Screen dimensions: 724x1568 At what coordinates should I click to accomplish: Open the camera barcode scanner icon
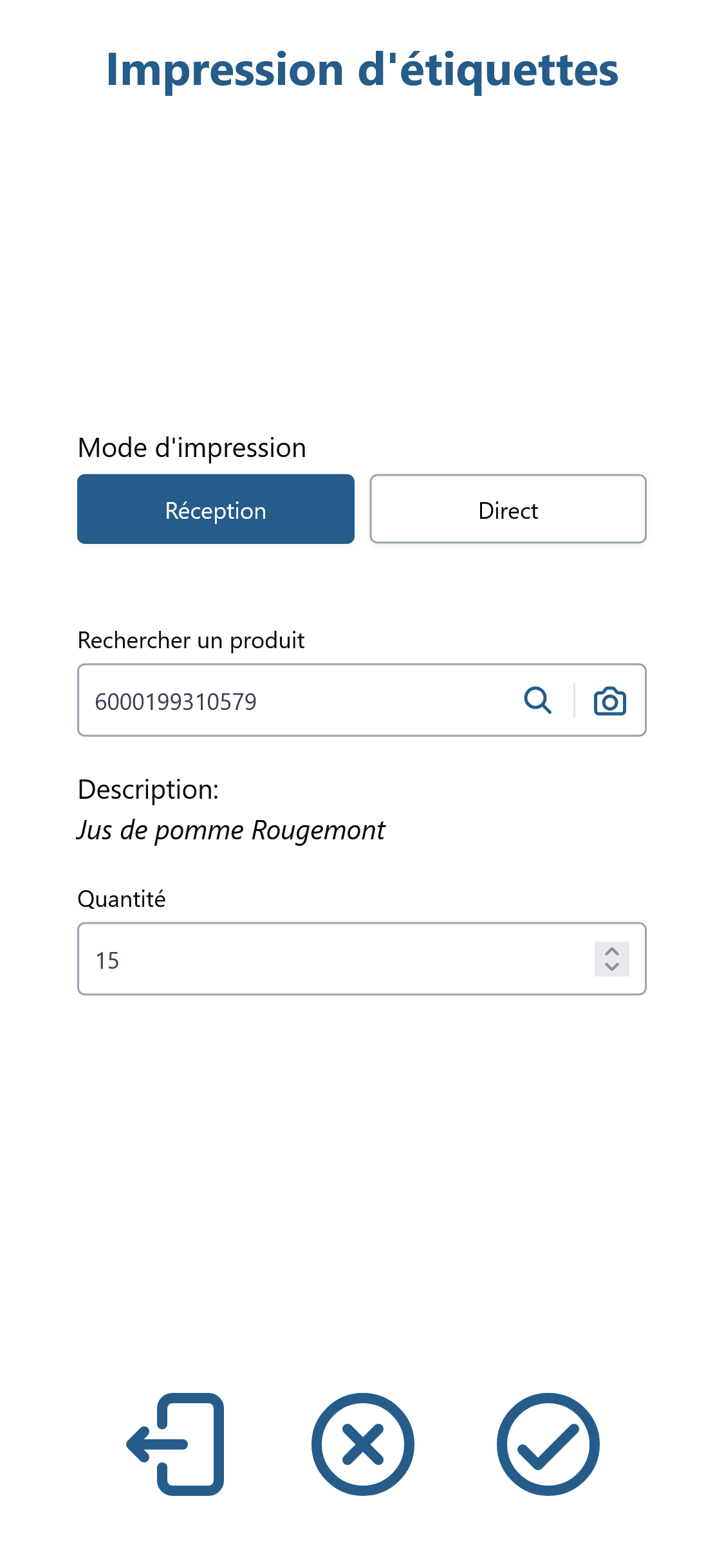609,701
